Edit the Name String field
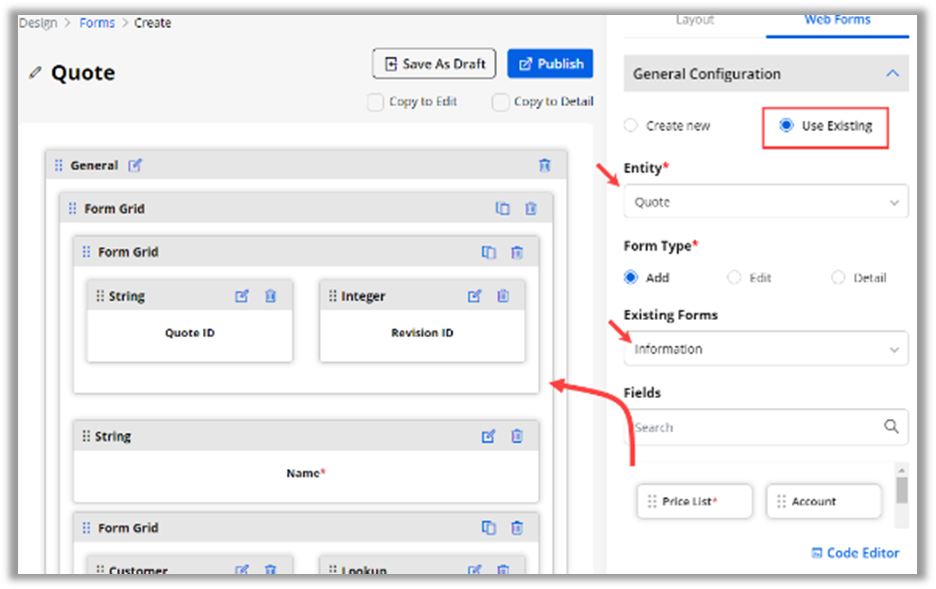 click(x=488, y=436)
